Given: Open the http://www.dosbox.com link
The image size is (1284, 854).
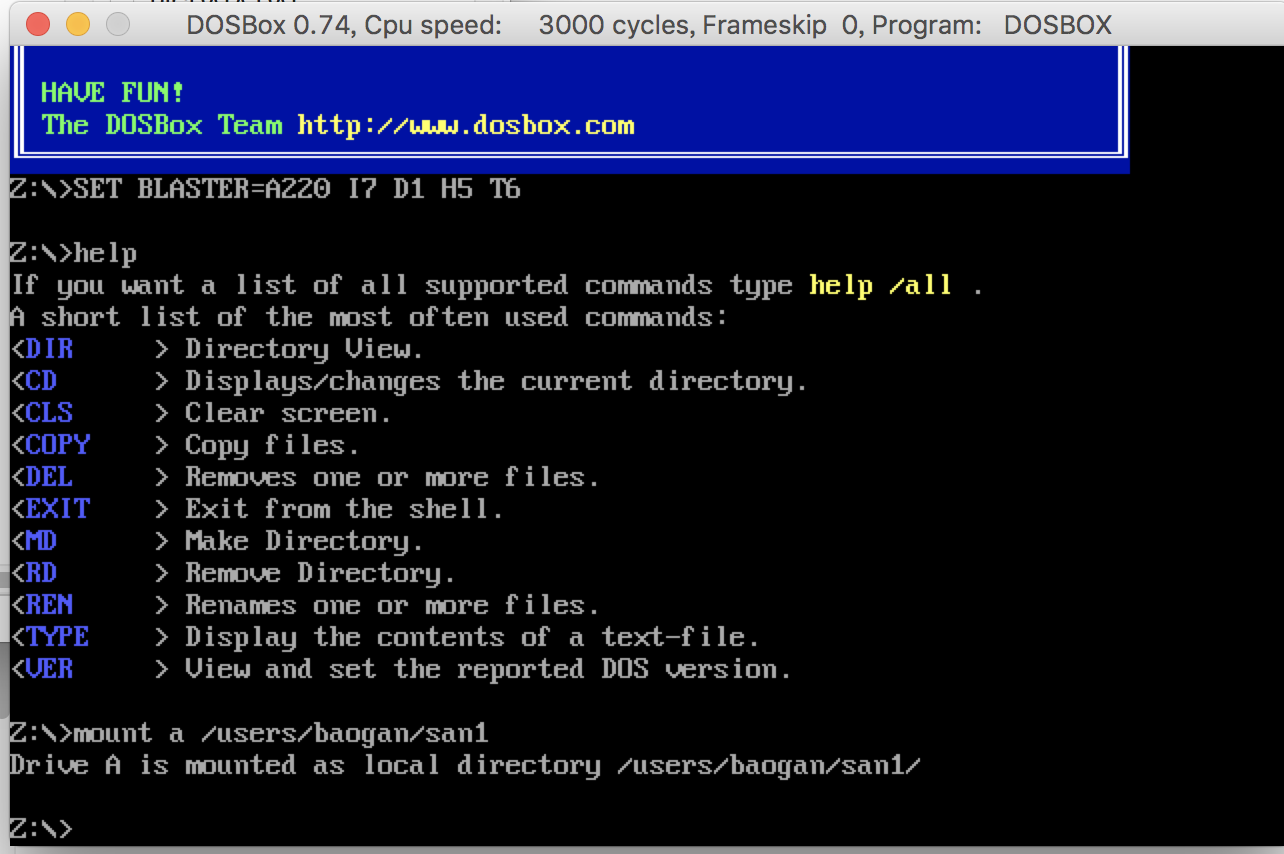Looking at the screenshot, I should pyautogui.click(x=466, y=126).
